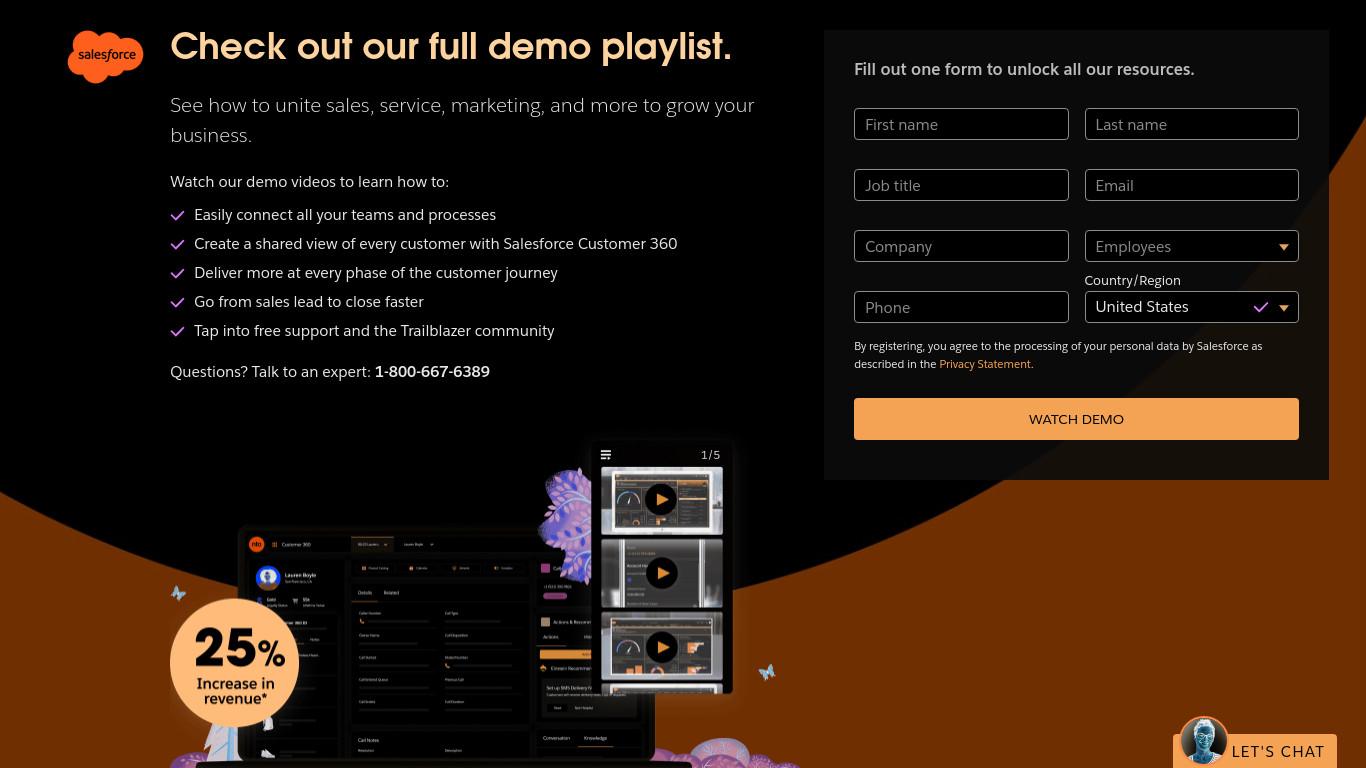Play the second demo video thumbnail
The width and height of the screenshot is (1366, 768).
point(660,573)
